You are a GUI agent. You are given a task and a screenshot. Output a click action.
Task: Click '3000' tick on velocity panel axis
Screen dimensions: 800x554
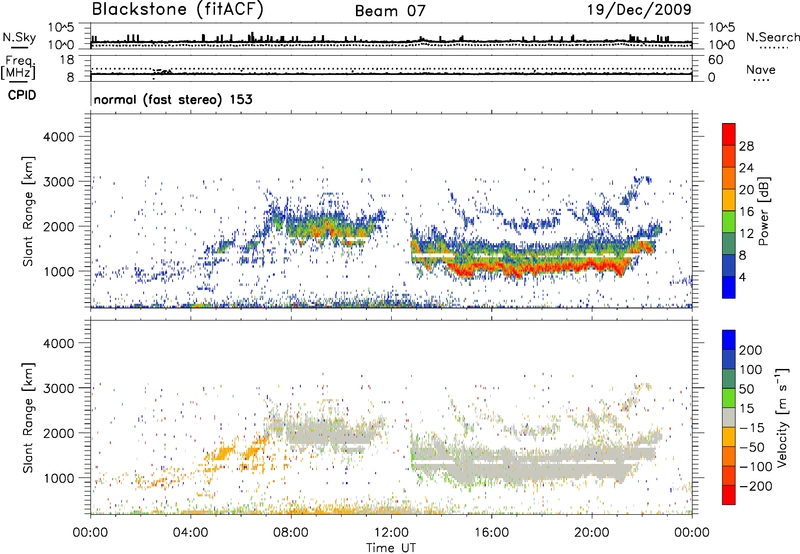58,388
